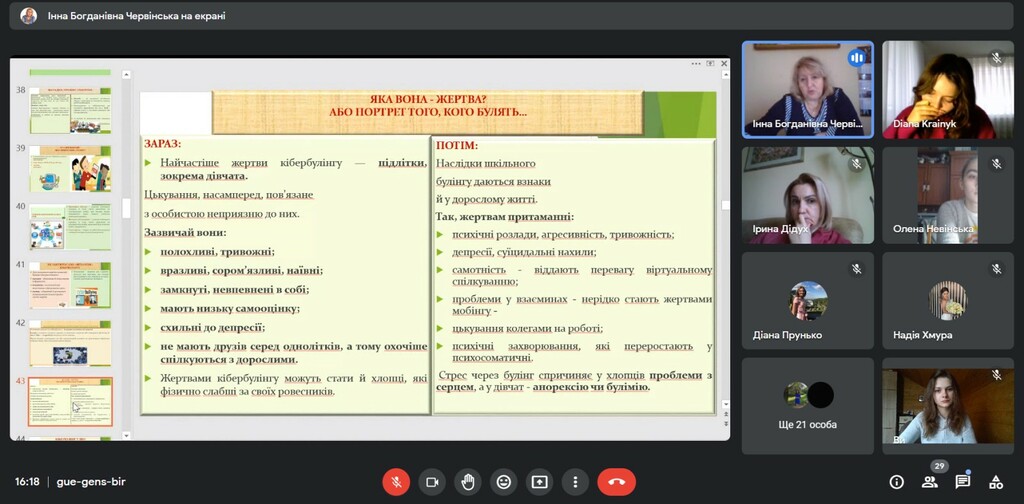Select slide 42 thumbnail in slide panel
1024x504 pixels.
[70, 343]
